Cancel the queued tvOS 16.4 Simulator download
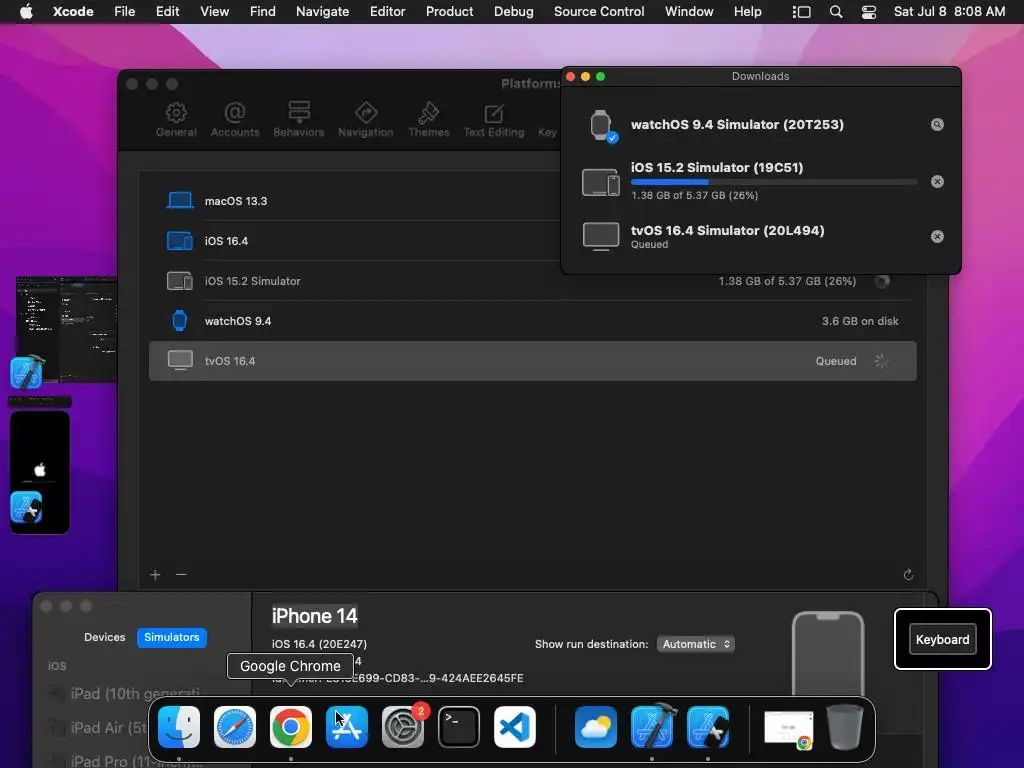1024x768 pixels. 937,236
